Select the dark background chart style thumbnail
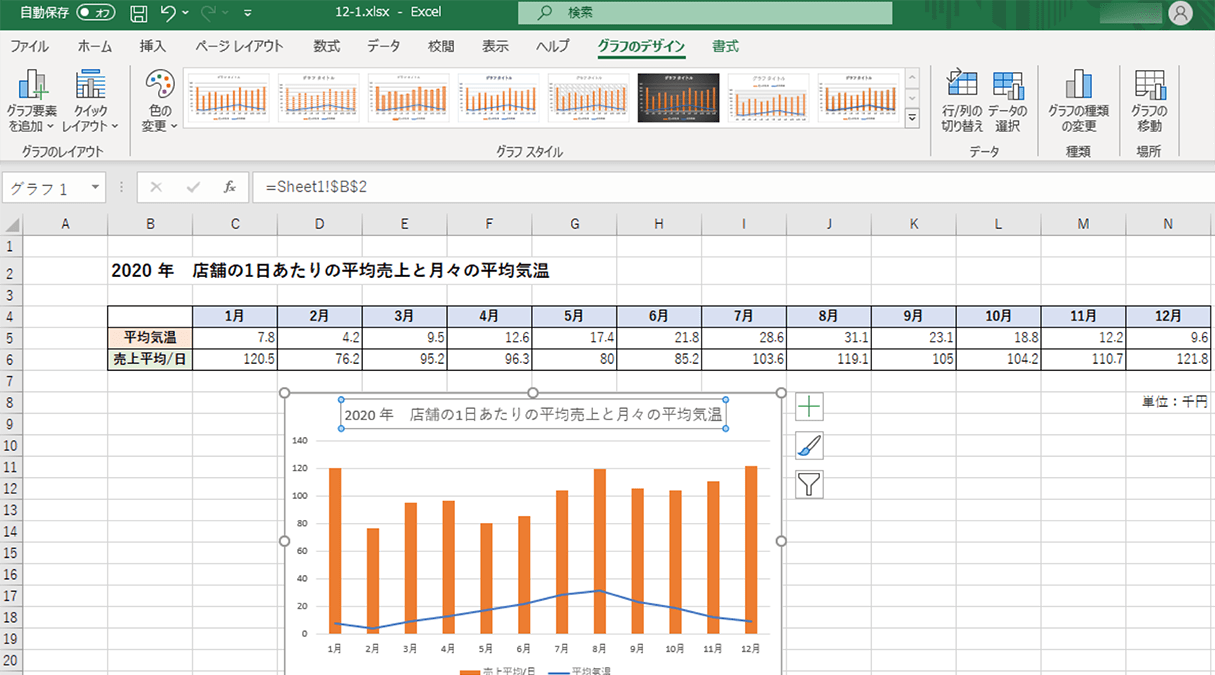This screenshot has width=1215, height=675. point(677,99)
